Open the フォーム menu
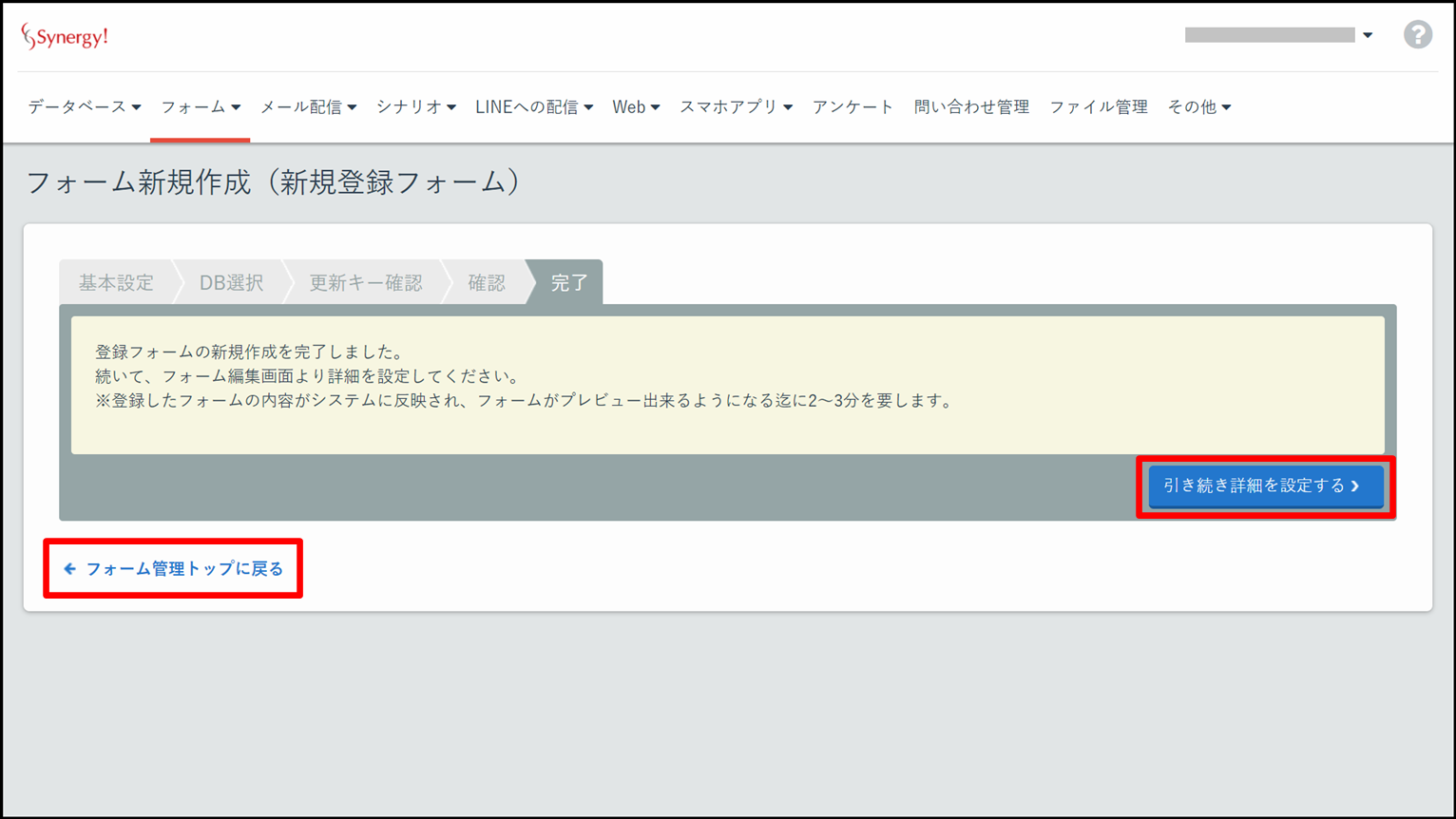 pos(200,107)
